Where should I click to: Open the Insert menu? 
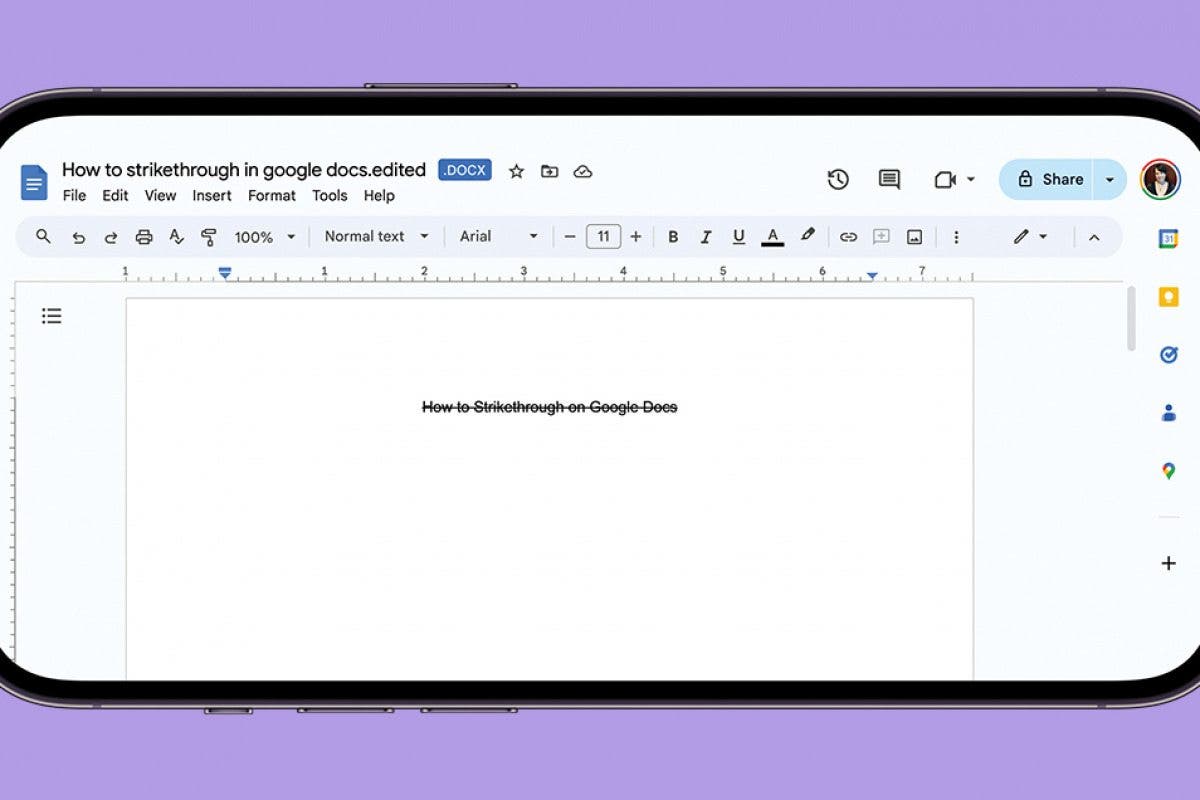point(212,196)
